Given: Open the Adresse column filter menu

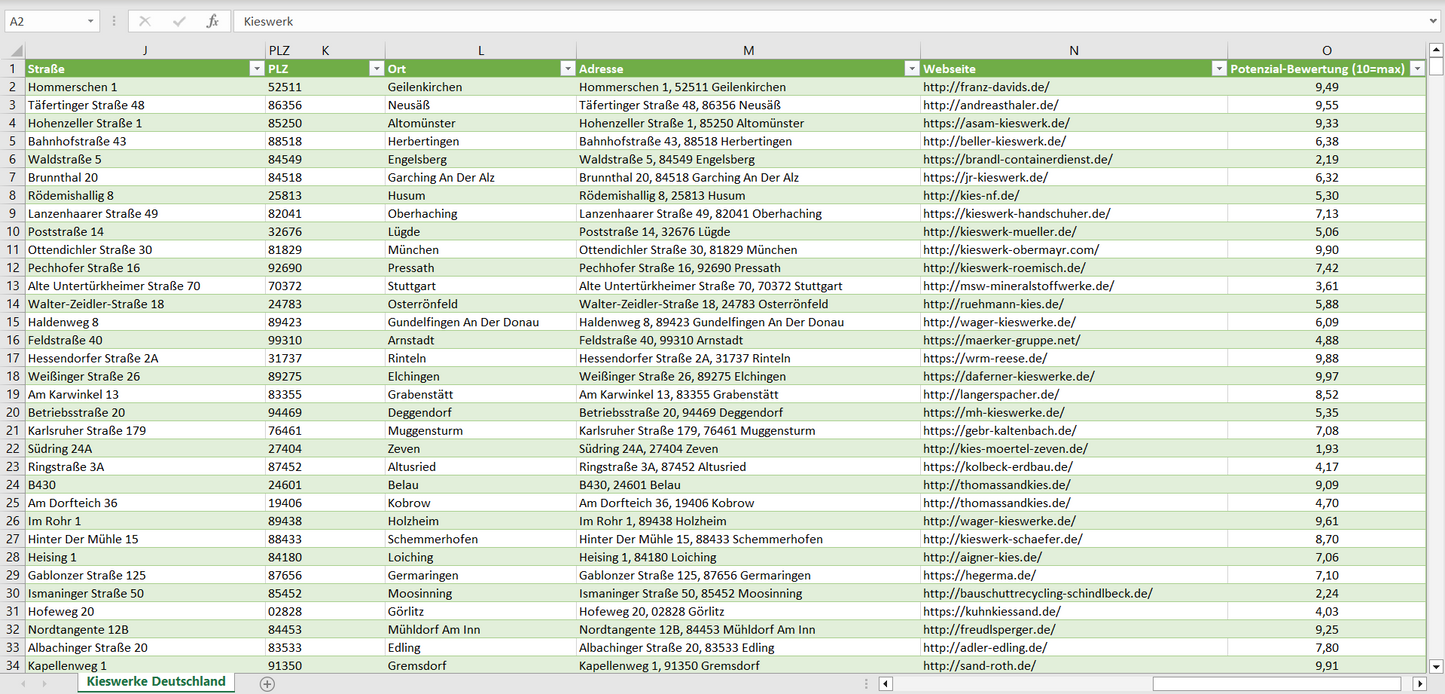Looking at the screenshot, I should pos(911,68).
